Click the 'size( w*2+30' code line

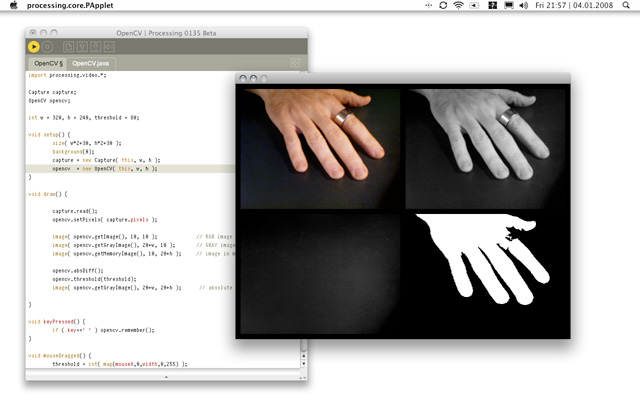coord(87,143)
